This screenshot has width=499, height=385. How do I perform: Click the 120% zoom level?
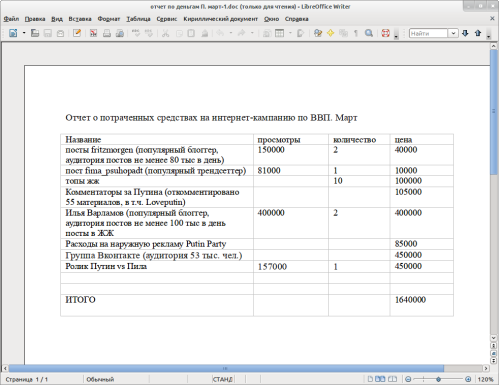coord(485,379)
